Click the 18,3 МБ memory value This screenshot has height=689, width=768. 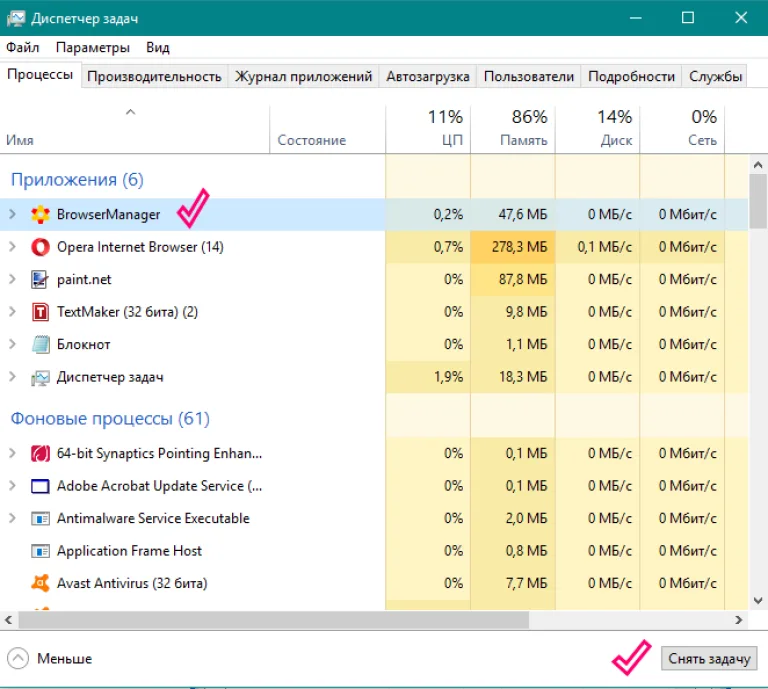click(x=523, y=377)
